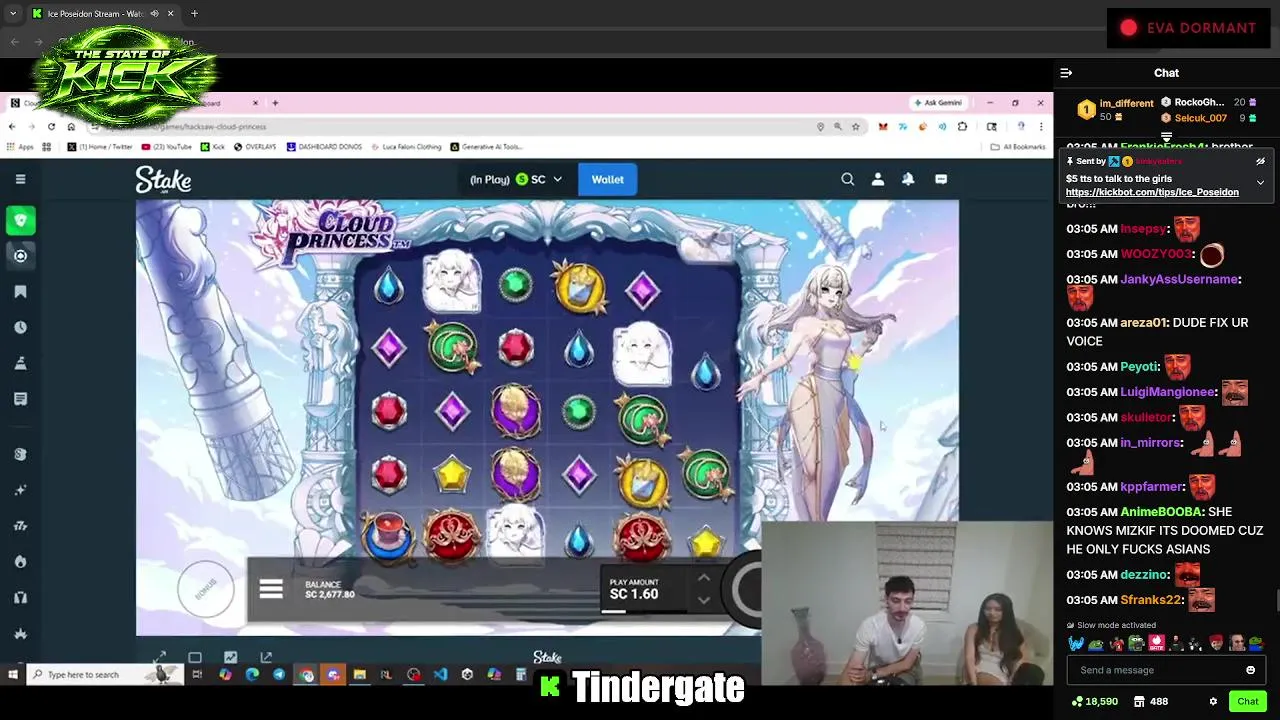Open the YouTube bookmark

pos(166,146)
